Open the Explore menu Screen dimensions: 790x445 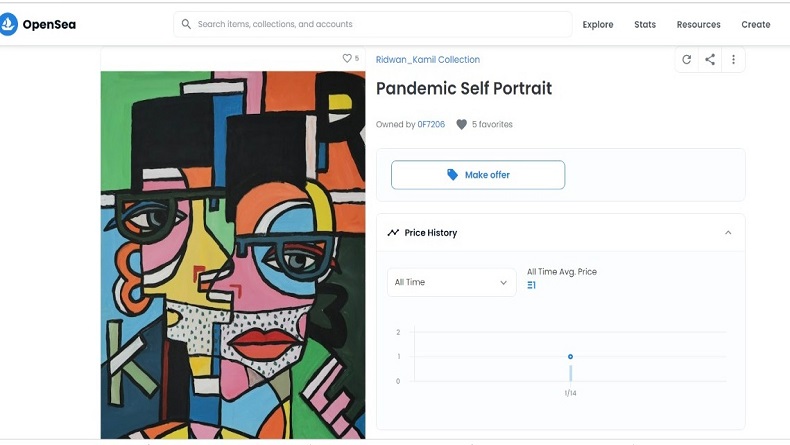[598, 24]
